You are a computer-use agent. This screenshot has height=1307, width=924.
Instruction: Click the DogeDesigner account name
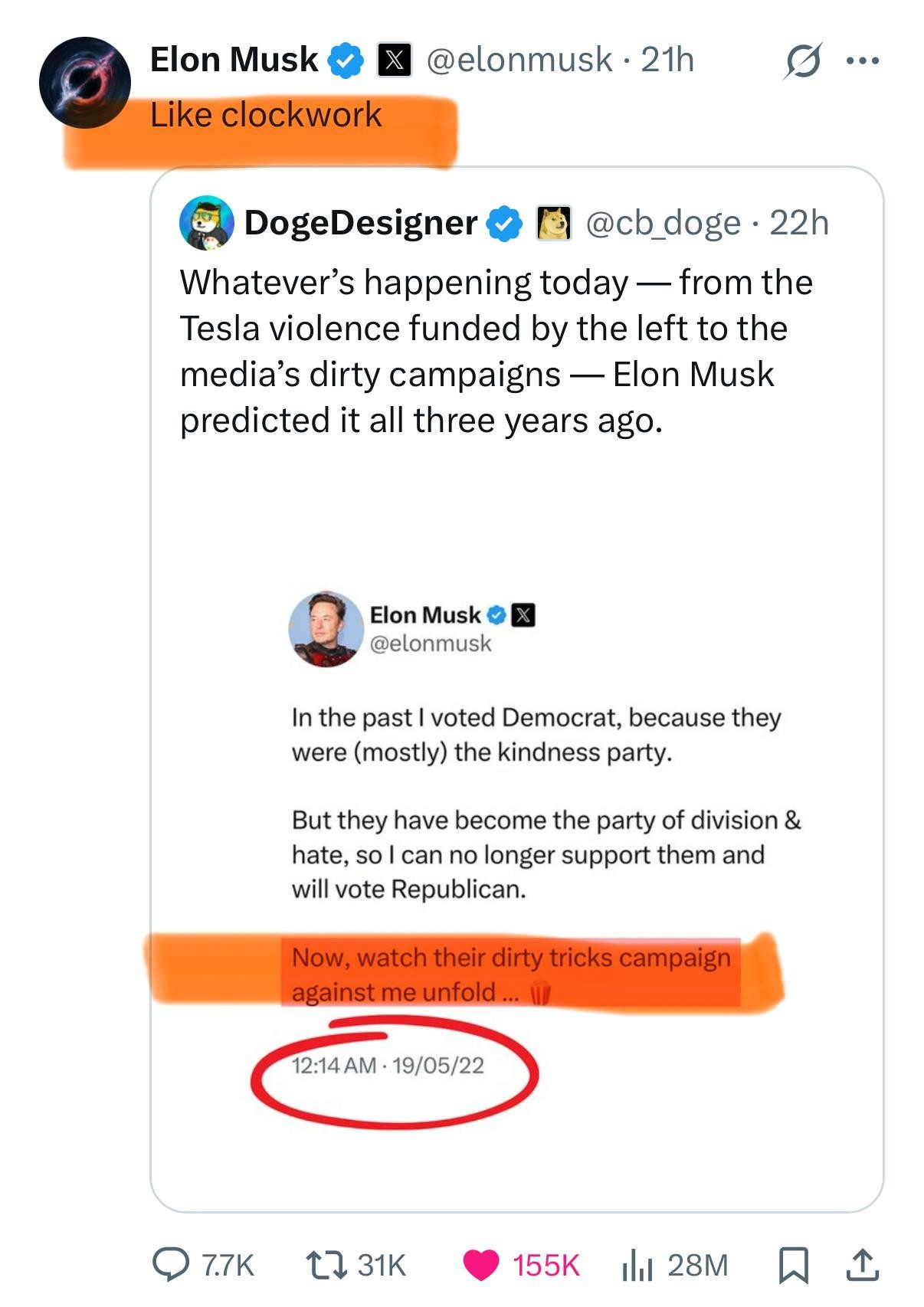[360, 223]
